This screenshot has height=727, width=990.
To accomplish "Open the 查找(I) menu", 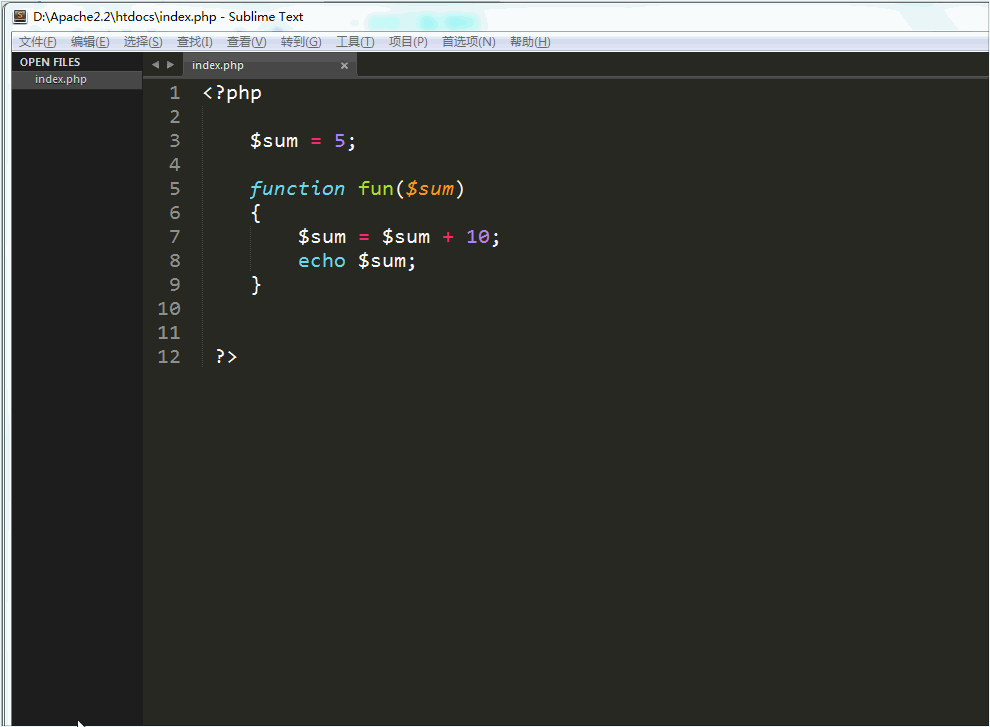I will pyautogui.click(x=194, y=42).
